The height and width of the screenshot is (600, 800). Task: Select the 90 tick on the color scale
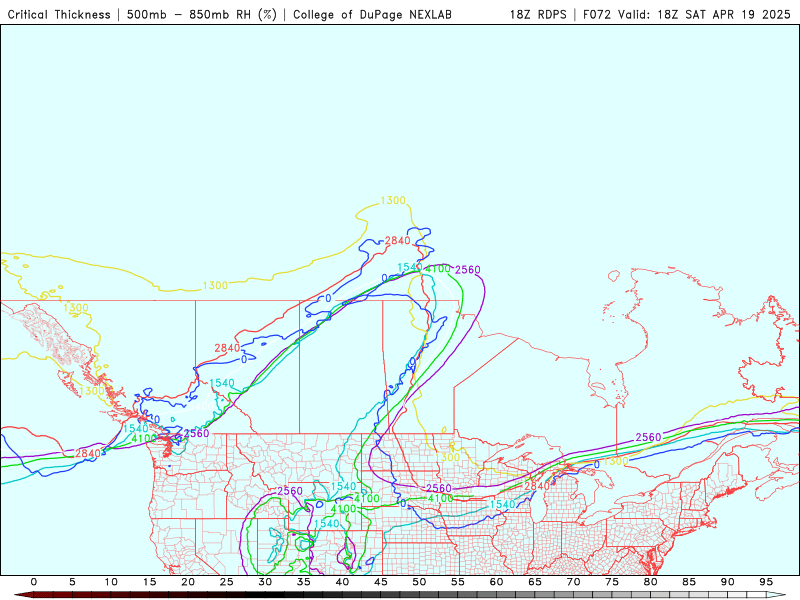pos(728,582)
